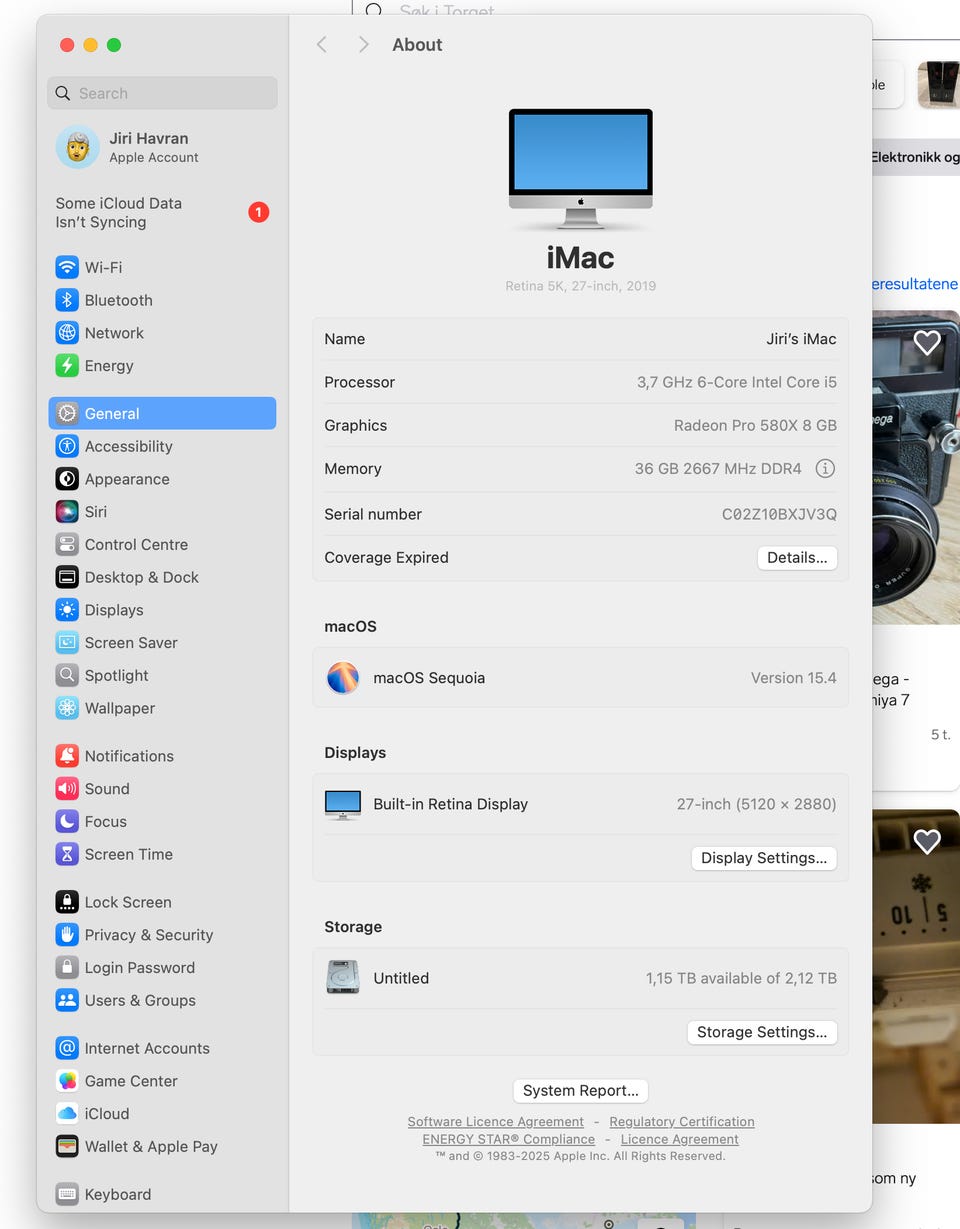This screenshot has width=960, height=1229.
Task: Click serial number C02Z10BXJV3Q
Action: pyautogui.click(x=779, y=514)
